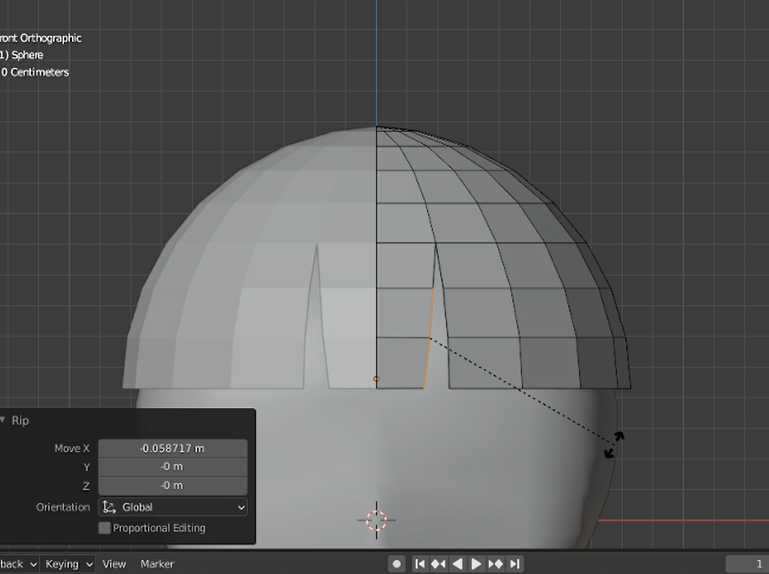The width and height of the screenshot is (769, 574).
Task: Open the Orientation Global dropdown
Action: (x=173, y=507)
